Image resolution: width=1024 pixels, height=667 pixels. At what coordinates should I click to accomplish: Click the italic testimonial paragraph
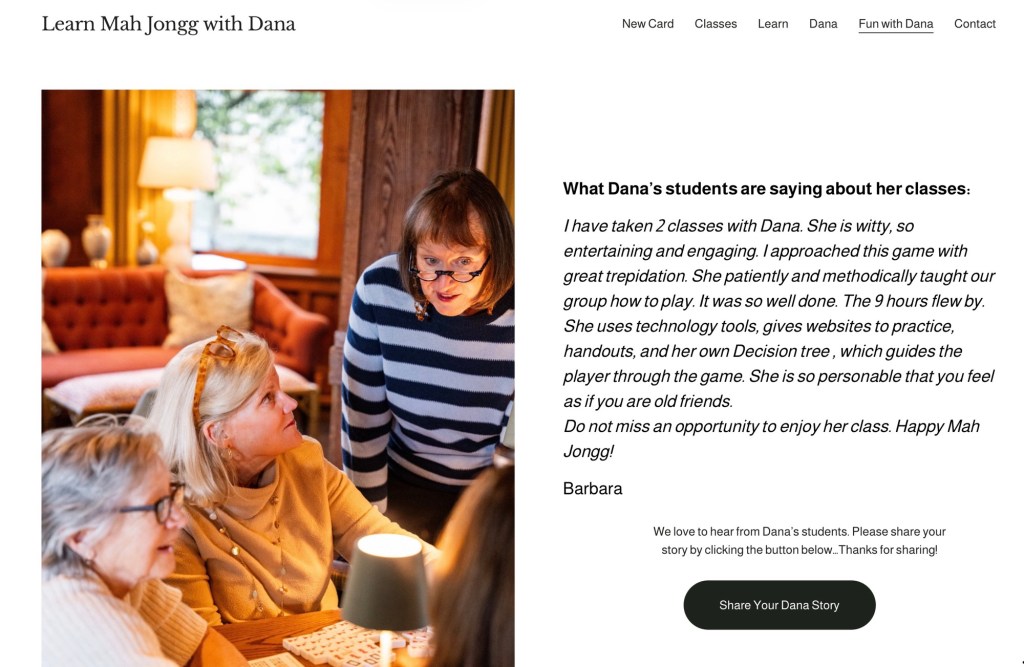778,338
